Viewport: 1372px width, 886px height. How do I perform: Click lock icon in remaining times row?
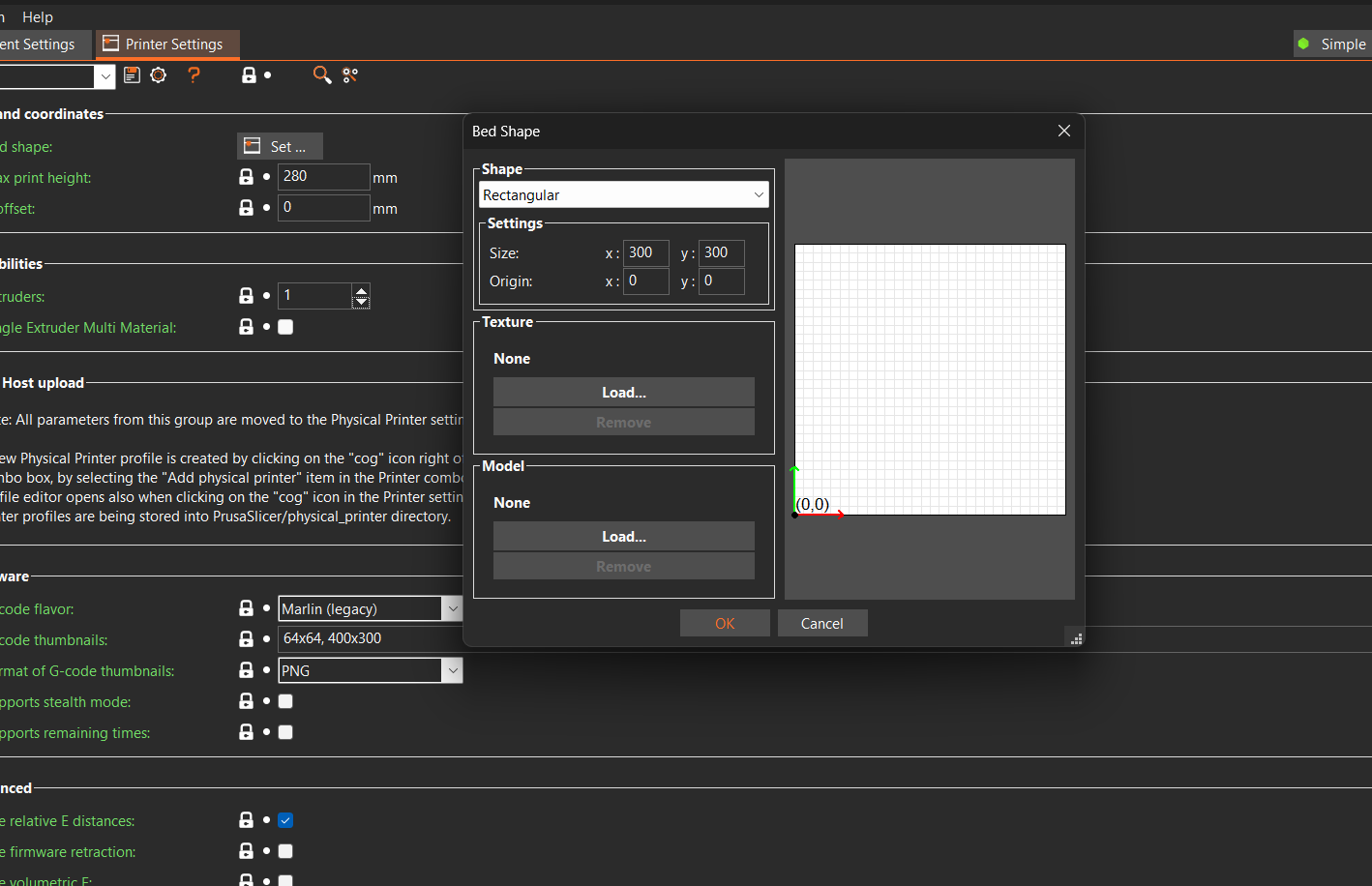tap(246, 732)
